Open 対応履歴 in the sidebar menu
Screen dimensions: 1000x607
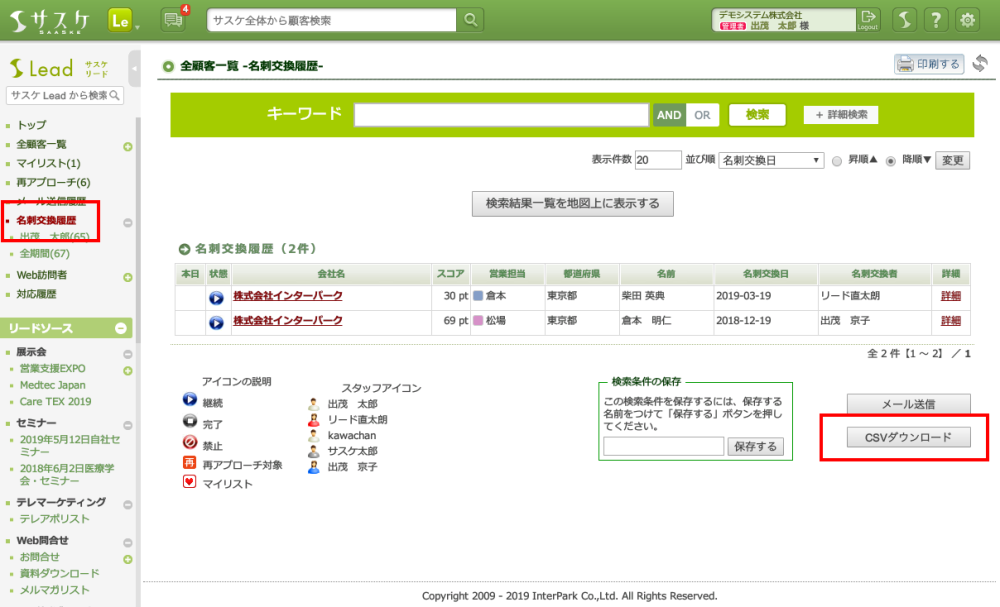pos(37,294)
